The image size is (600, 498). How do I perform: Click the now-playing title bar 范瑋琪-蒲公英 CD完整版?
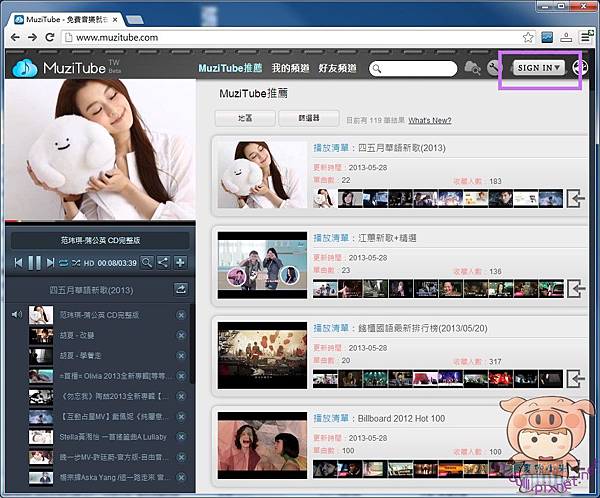click(x=100, y=240)
